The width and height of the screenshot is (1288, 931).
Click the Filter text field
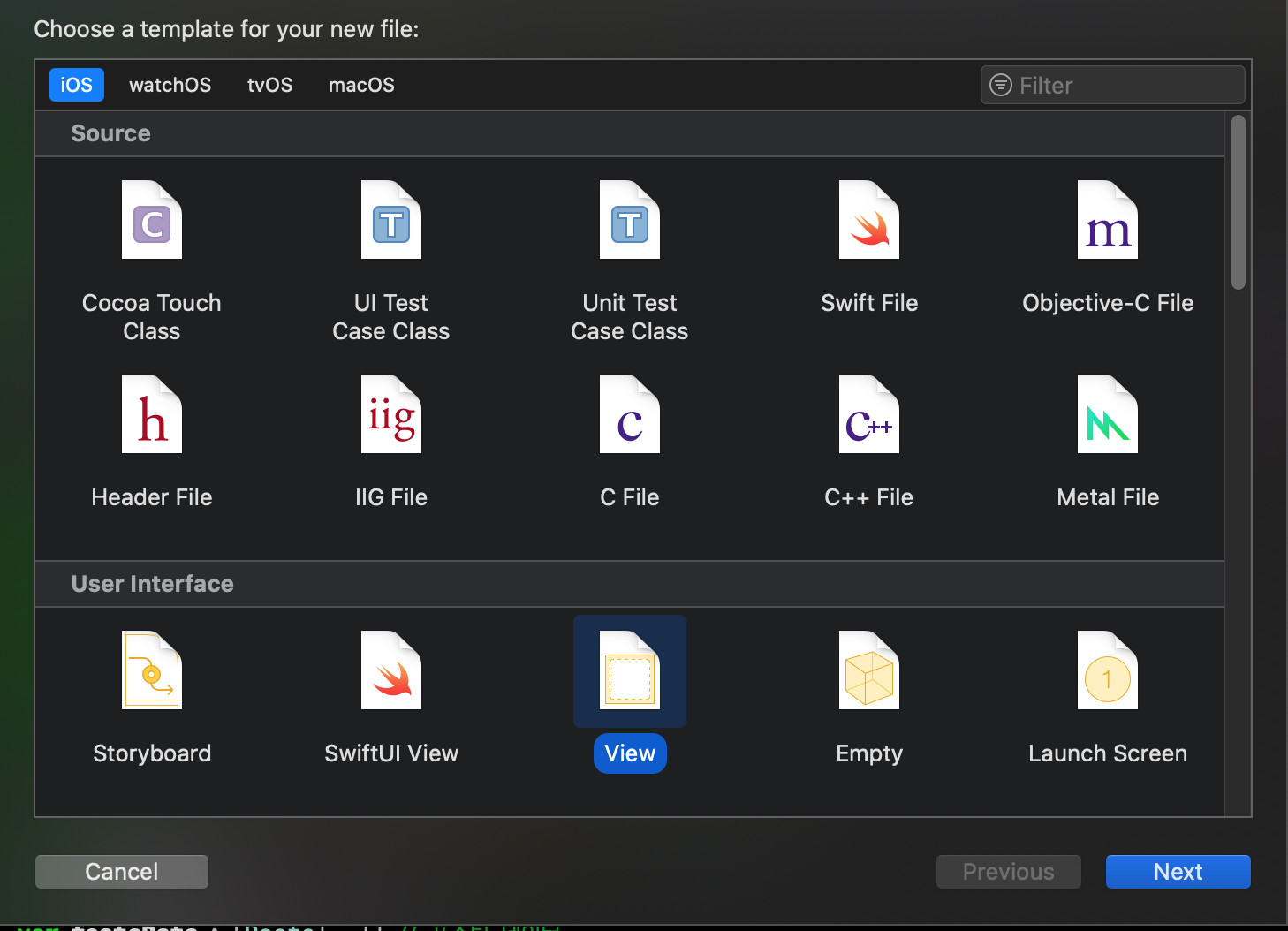tap(1112, 85)
